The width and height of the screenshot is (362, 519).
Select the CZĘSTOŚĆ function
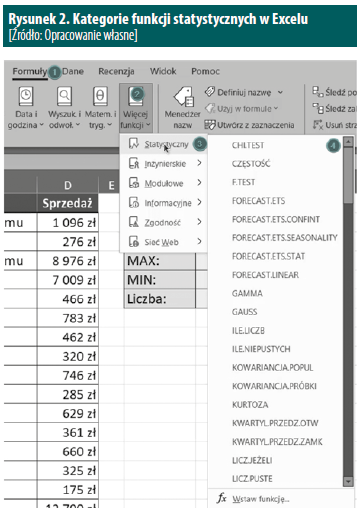pyautogui.click(x=251, y=164)
